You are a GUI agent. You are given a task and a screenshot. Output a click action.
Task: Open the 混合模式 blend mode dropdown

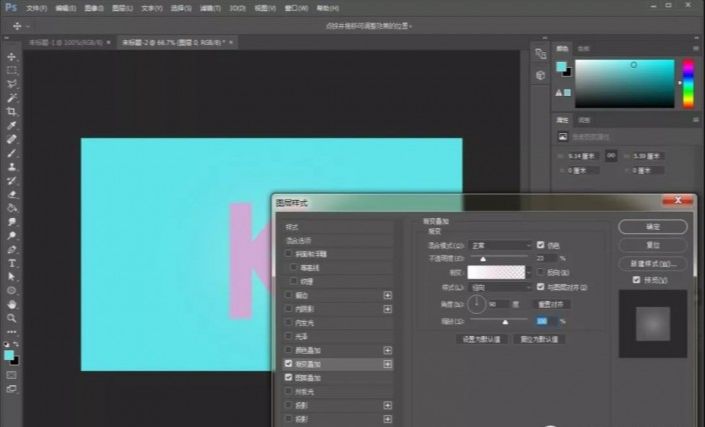(500, 245)
